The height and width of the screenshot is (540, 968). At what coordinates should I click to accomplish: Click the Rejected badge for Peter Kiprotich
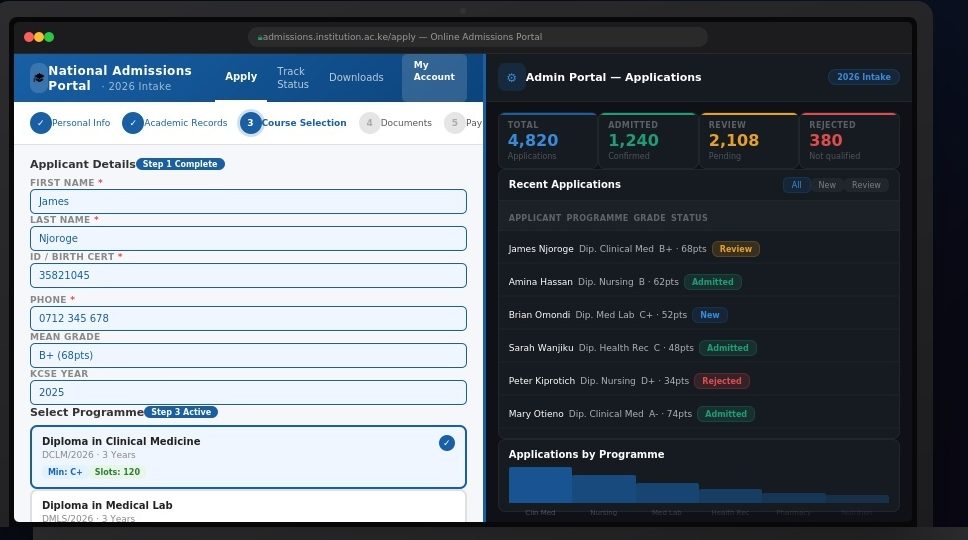(721, 381)
